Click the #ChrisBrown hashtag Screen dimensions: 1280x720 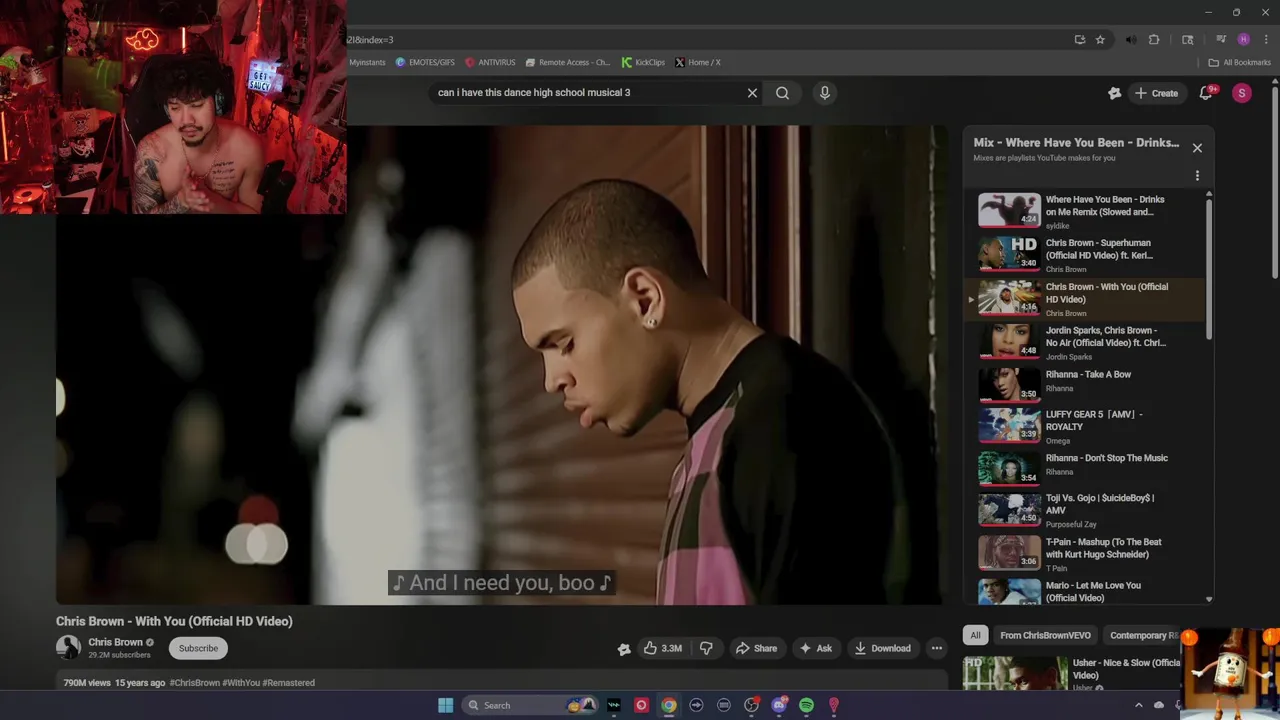click(x=195, y=683)
